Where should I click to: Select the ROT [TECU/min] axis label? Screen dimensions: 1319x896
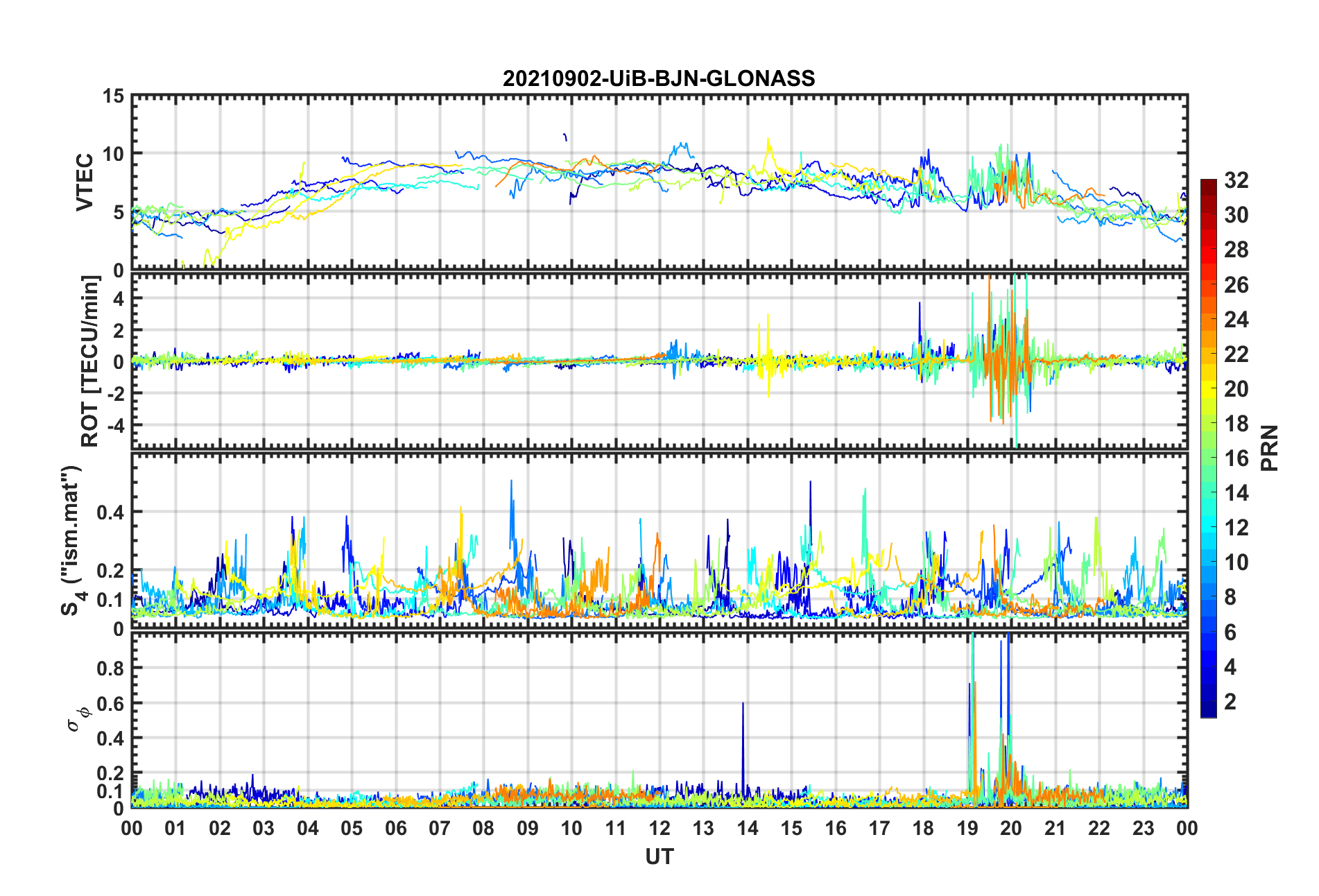90,361
